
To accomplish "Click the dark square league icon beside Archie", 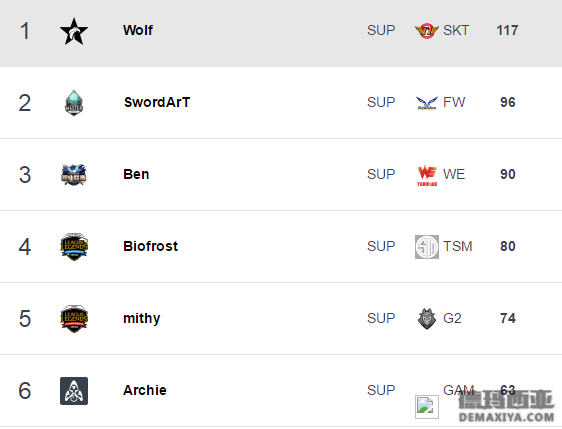I will point(74,391).
